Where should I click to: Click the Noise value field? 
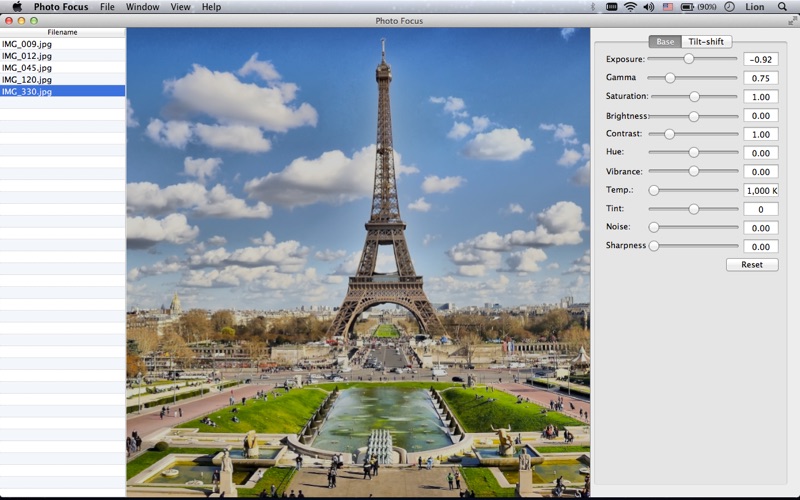pyautogui.click(x=761, y=228)
